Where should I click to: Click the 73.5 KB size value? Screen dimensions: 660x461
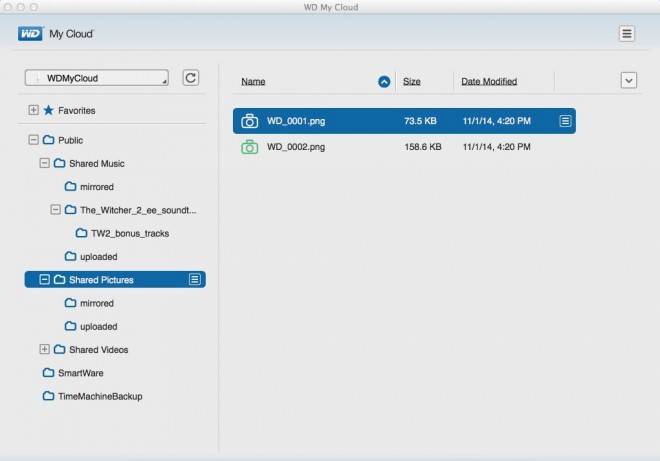[x=420, y=121]
